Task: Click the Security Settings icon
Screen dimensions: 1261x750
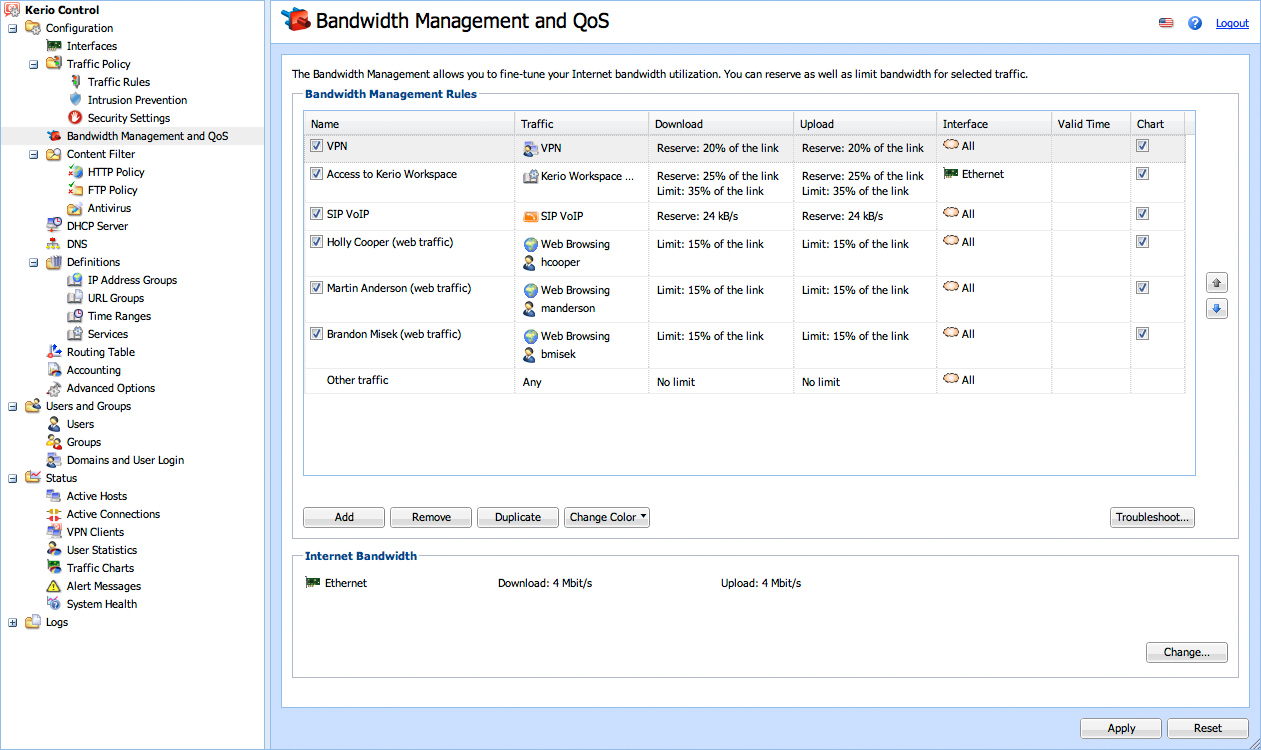Action: point(76,118)
